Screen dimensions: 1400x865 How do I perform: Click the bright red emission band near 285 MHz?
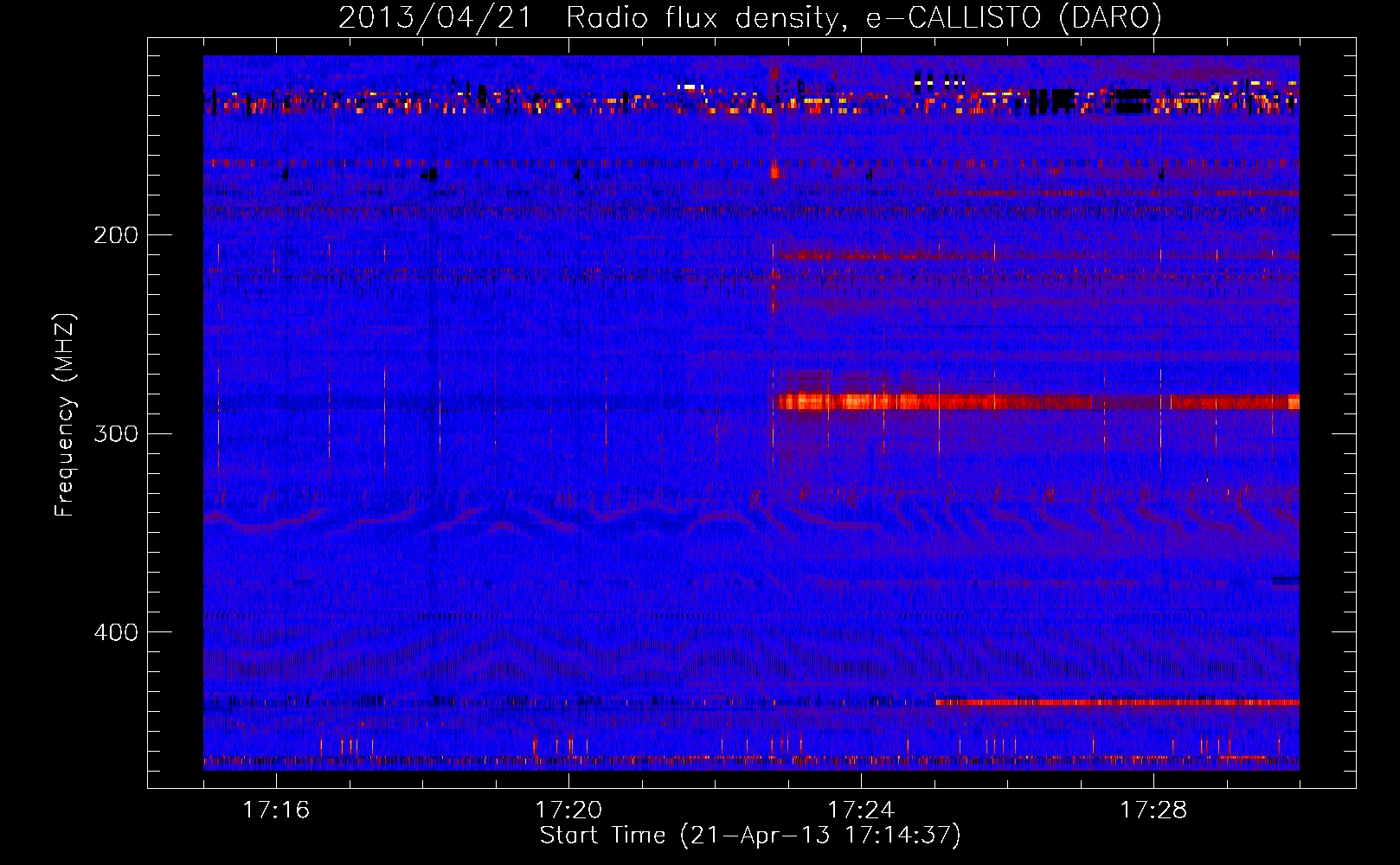1038,401
